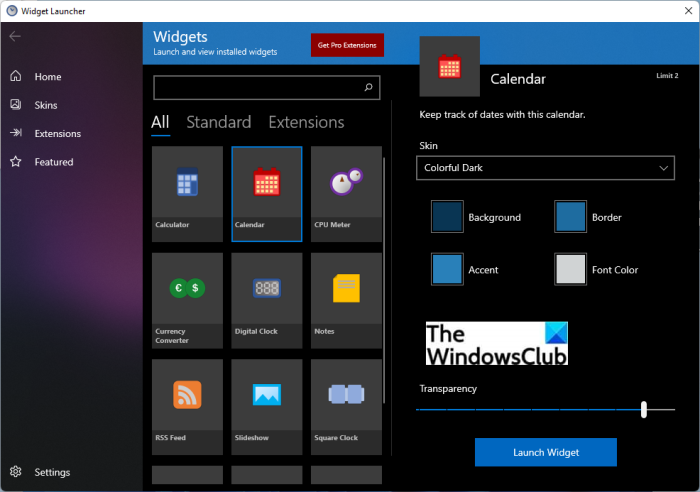The image size is (700, 492).
Task: Select the CPU Meter widget
Action: point(345,193)
